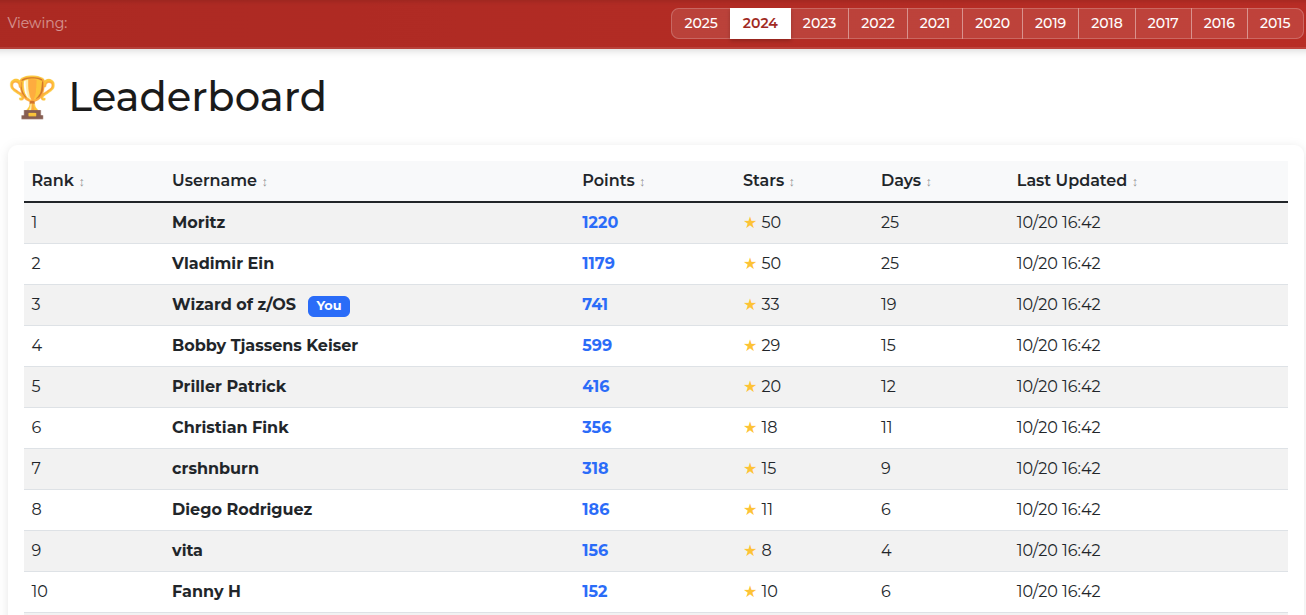Open the 2015 leaderboard tab
Image resolution: width=1306 pixels, height=615 pixels.
tap(1275, 23)
